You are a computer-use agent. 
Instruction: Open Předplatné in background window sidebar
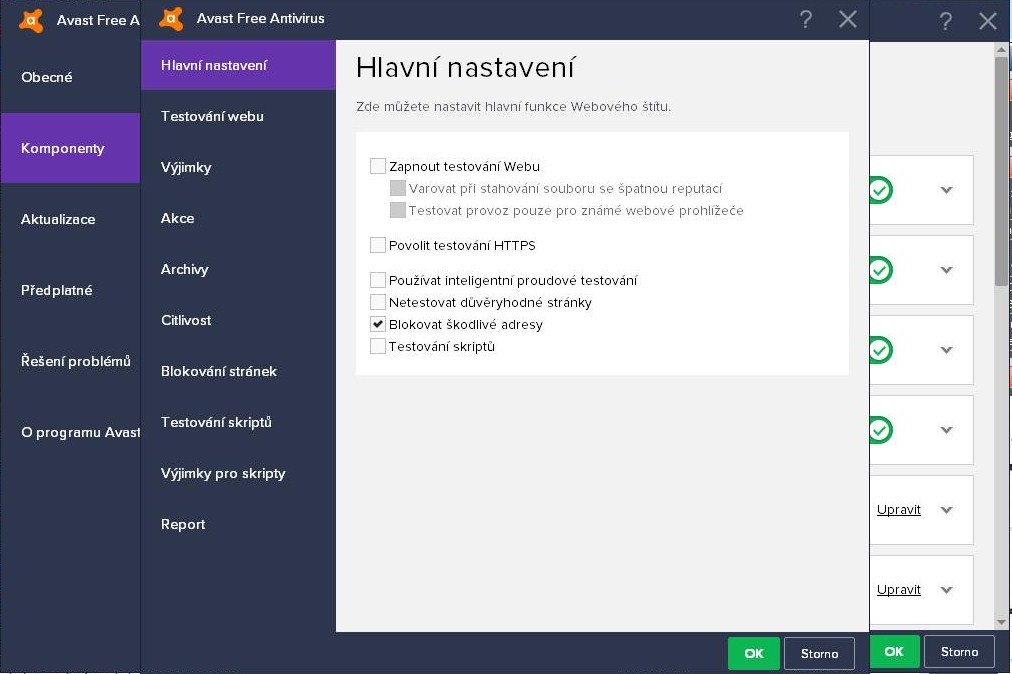[x=70, y=291]
